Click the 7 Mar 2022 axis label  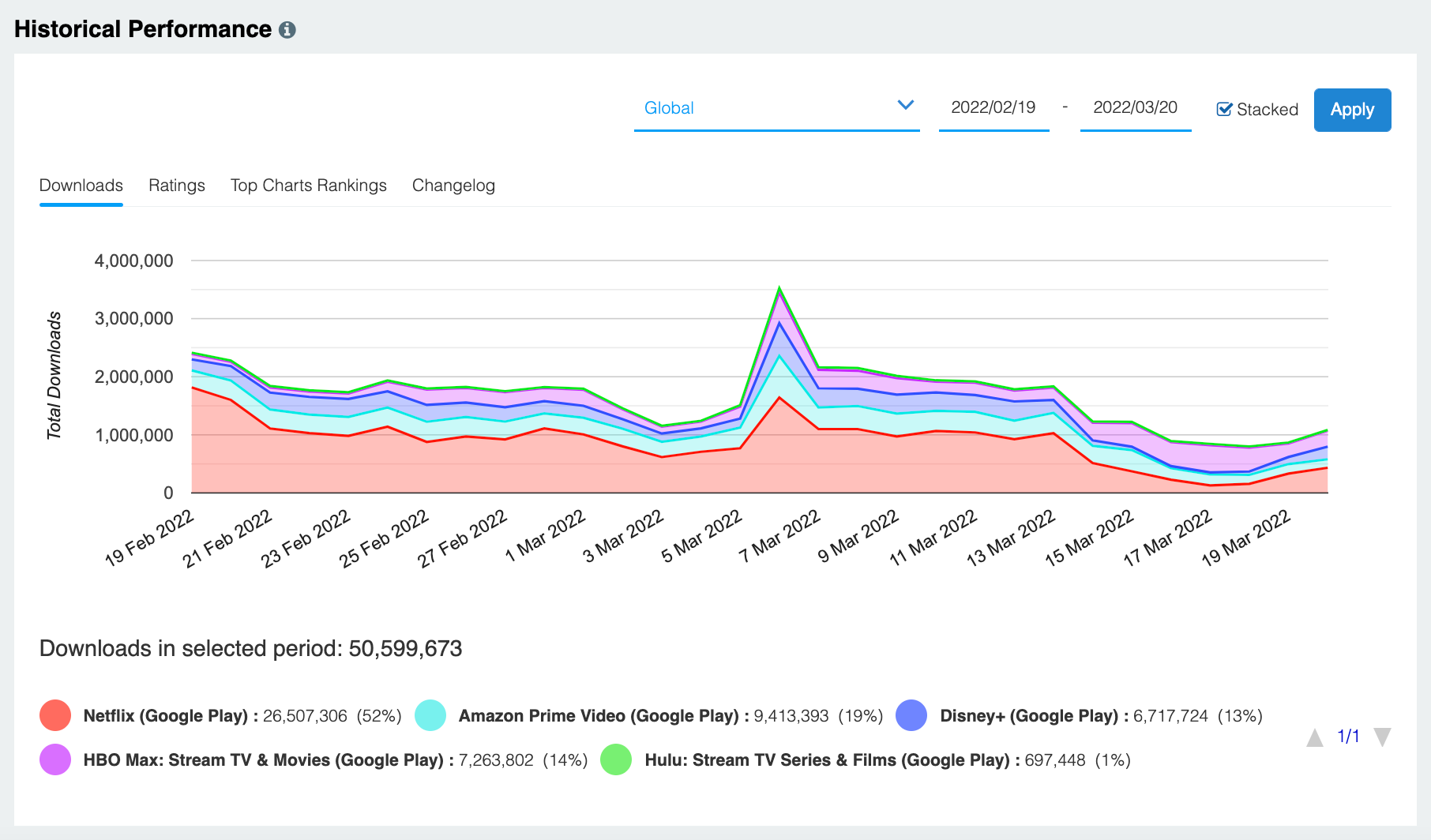[779, 537]
